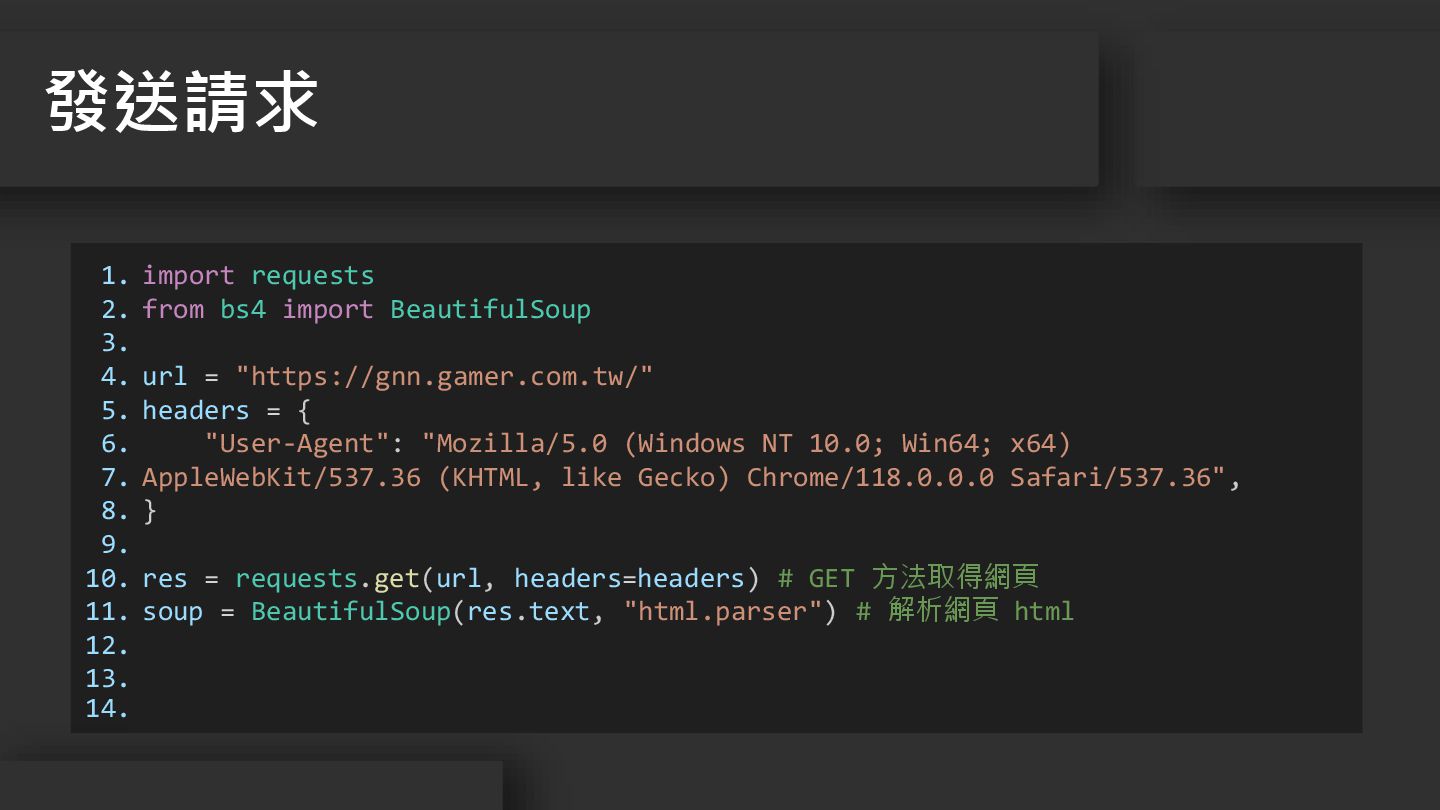Click the 'headers = {' line
This screenshot has height=810, width=1440.
click(x=226, y=411)
